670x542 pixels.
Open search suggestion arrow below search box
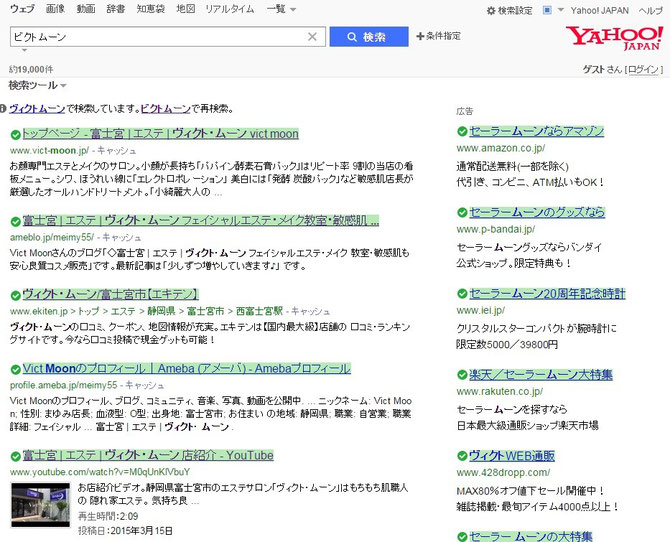[24, 50]
